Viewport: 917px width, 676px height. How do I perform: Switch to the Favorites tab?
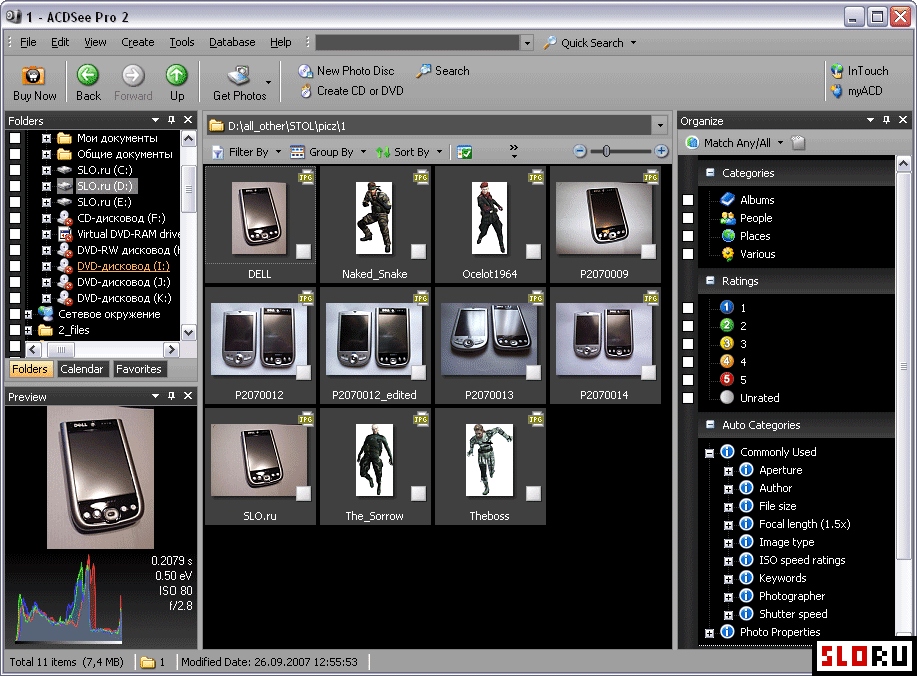click(x=139, y=369)
